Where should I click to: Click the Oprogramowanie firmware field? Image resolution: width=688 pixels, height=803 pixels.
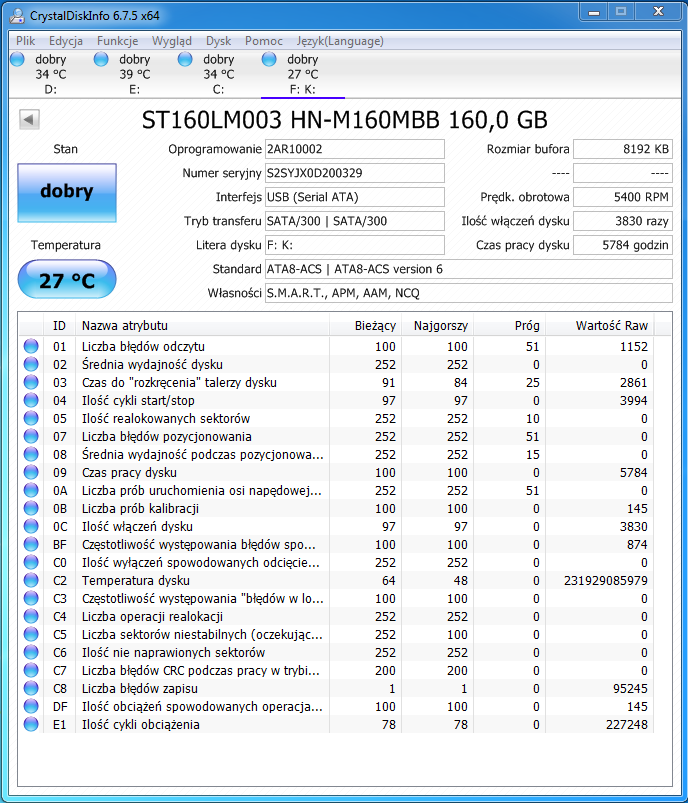pyautogui.click(x=355, y=149)
